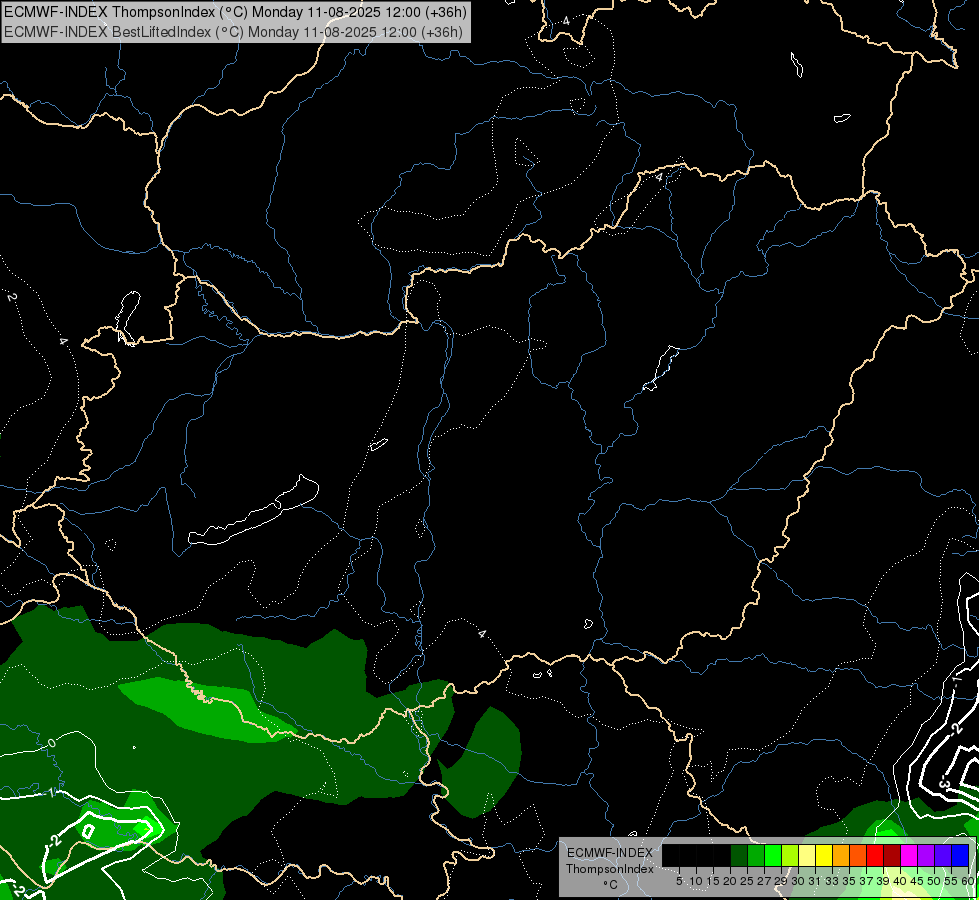Screen dimensions: 979x900
Task: Click the legend tick value 40
Action: tap(900, 881)
